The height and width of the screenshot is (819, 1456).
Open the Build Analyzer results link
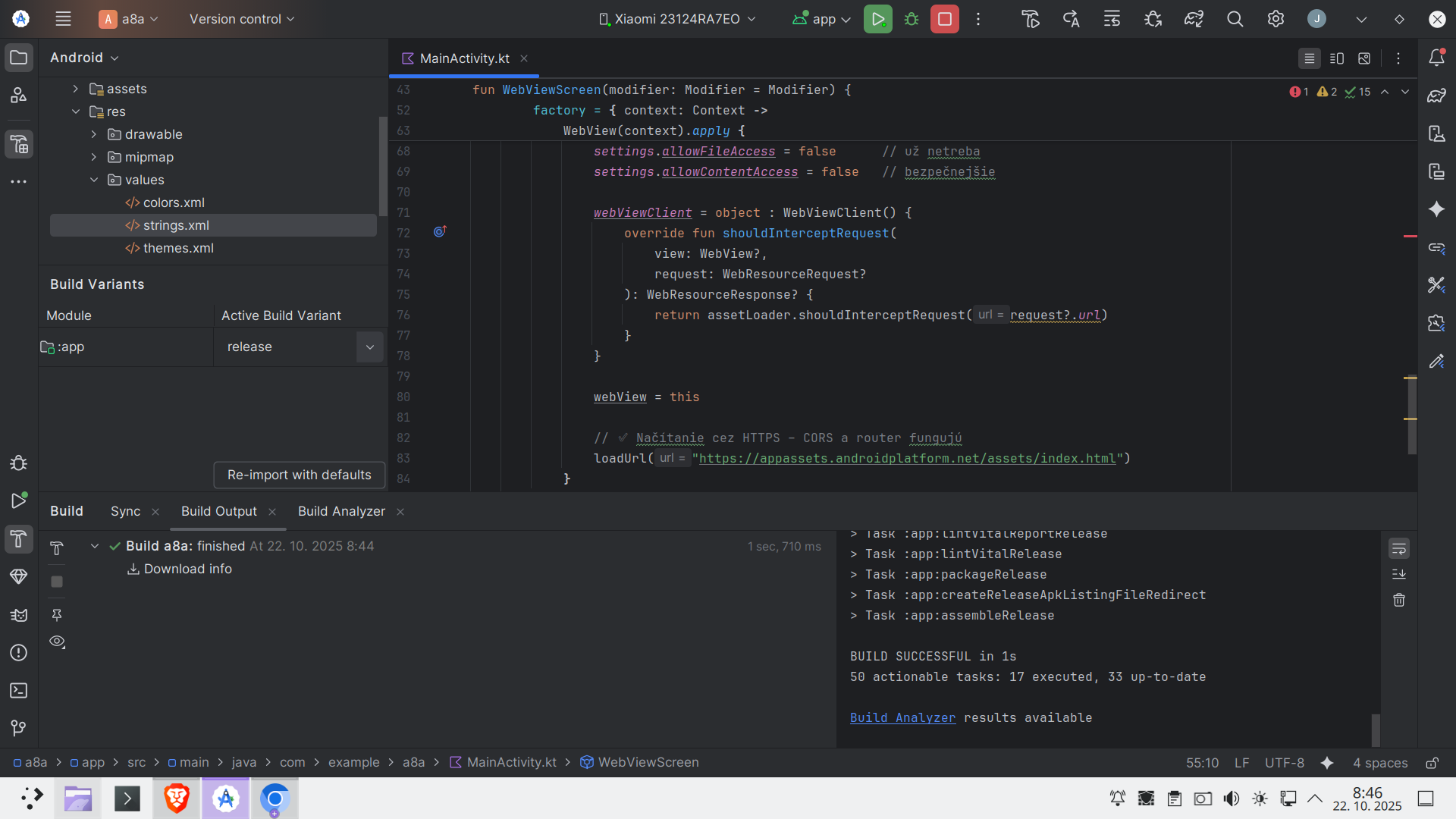[902, 717]
